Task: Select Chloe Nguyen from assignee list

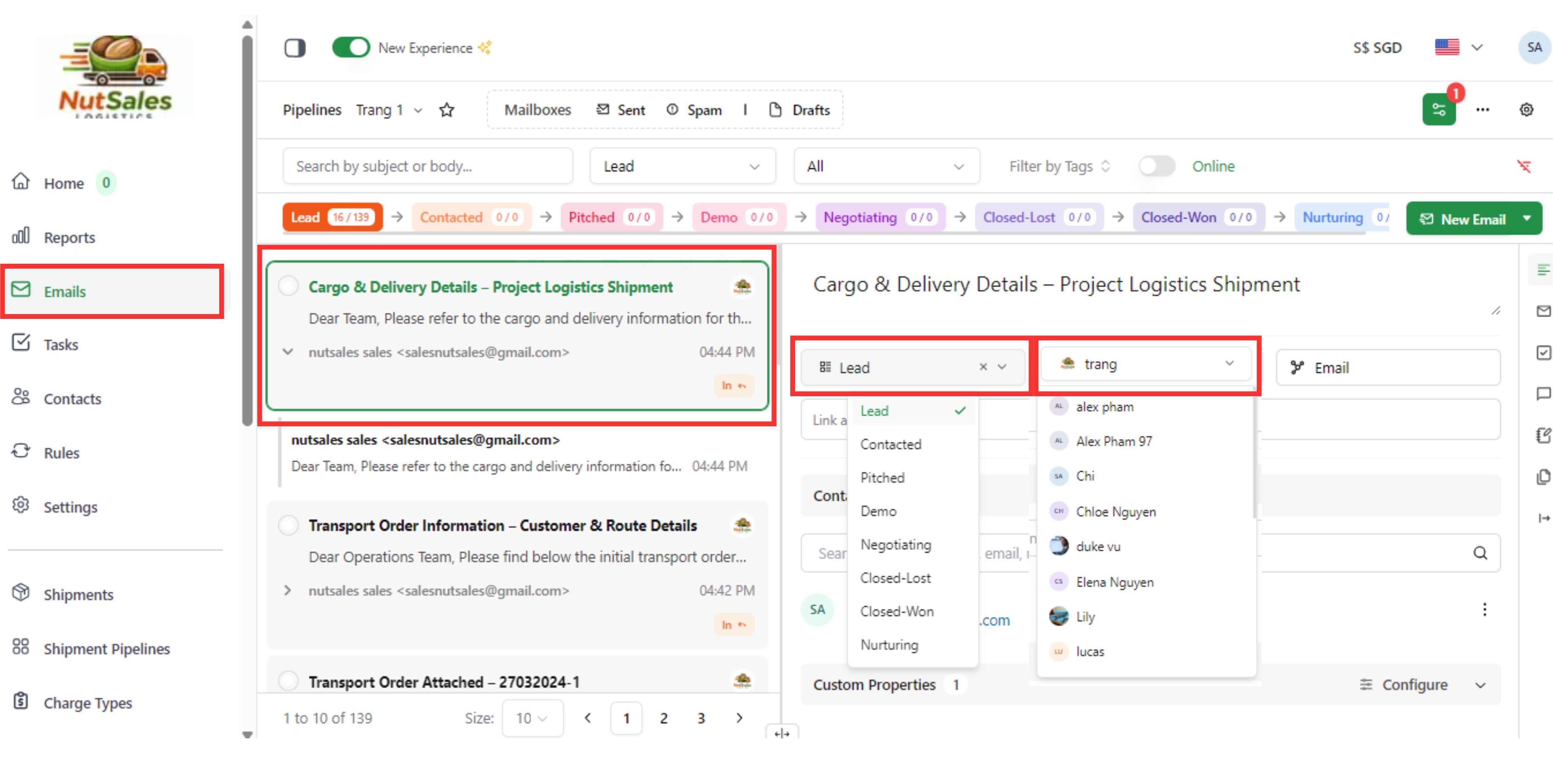Action: point(1115,512)
